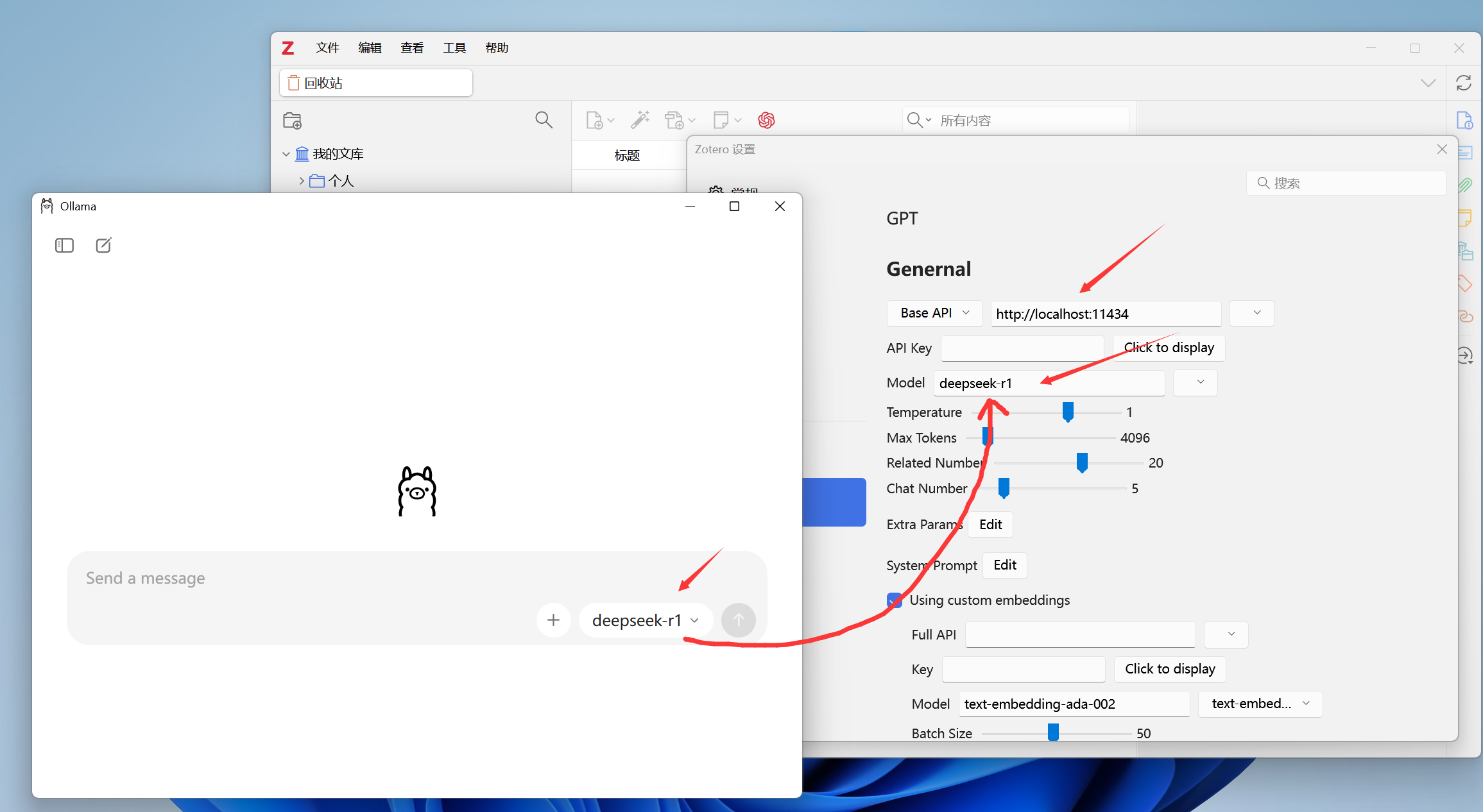The width and height of the screenshot is (1483, 812).
Task: Uncheck Using custom embeddings checkbox
Action: point(894,600)
